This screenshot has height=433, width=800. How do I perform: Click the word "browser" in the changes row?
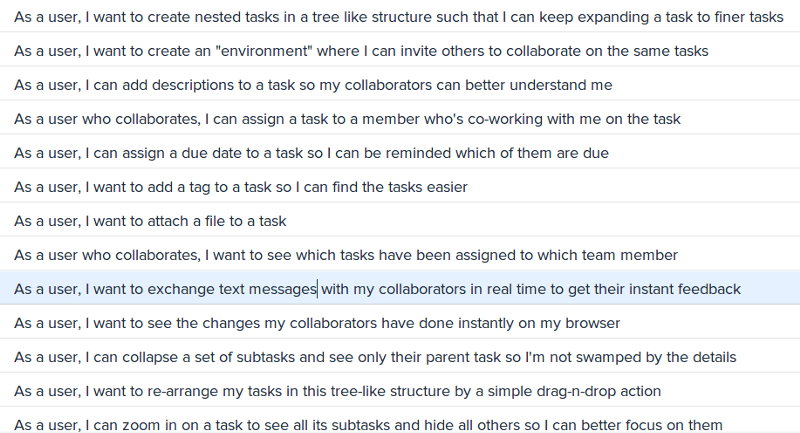(592, 323)
